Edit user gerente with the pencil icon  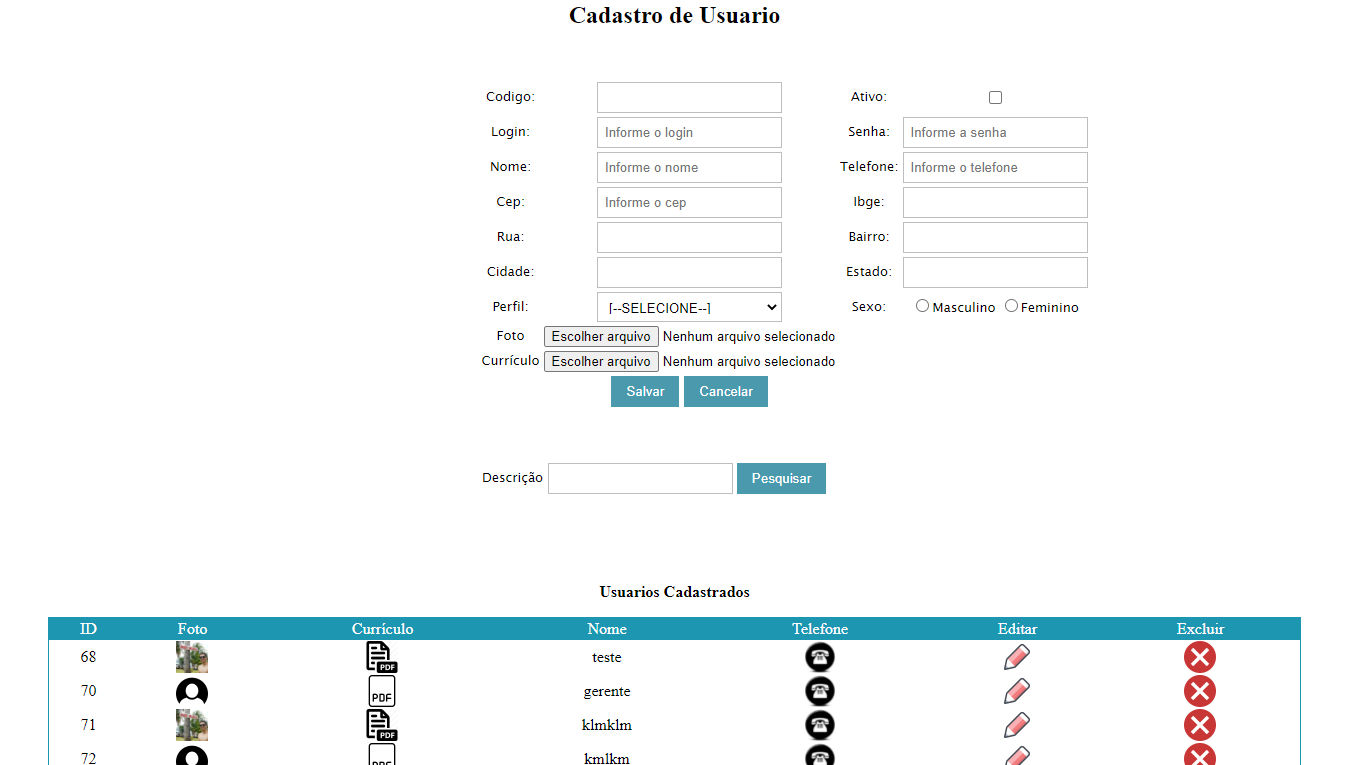pos(1017,691)
